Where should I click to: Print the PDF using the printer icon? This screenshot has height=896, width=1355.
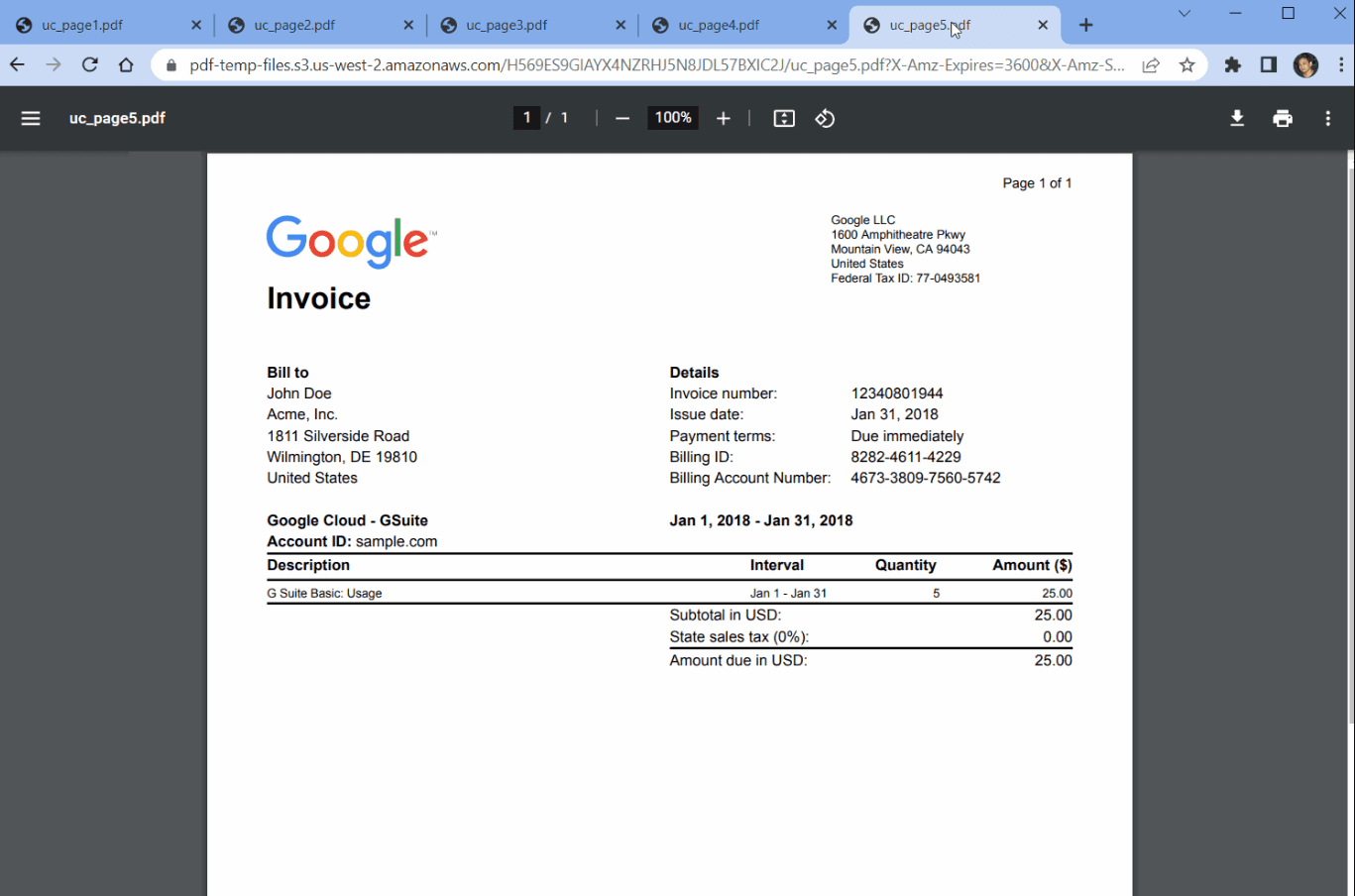click(x=1282, y=118)
